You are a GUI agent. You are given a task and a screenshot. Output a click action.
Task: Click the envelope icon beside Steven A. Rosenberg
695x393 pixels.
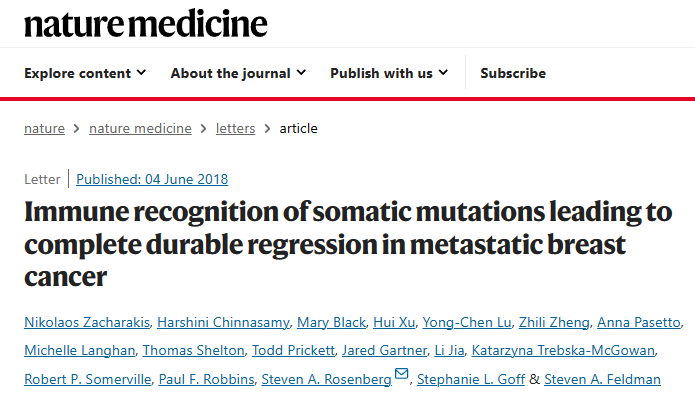click(x=401, y=374)
